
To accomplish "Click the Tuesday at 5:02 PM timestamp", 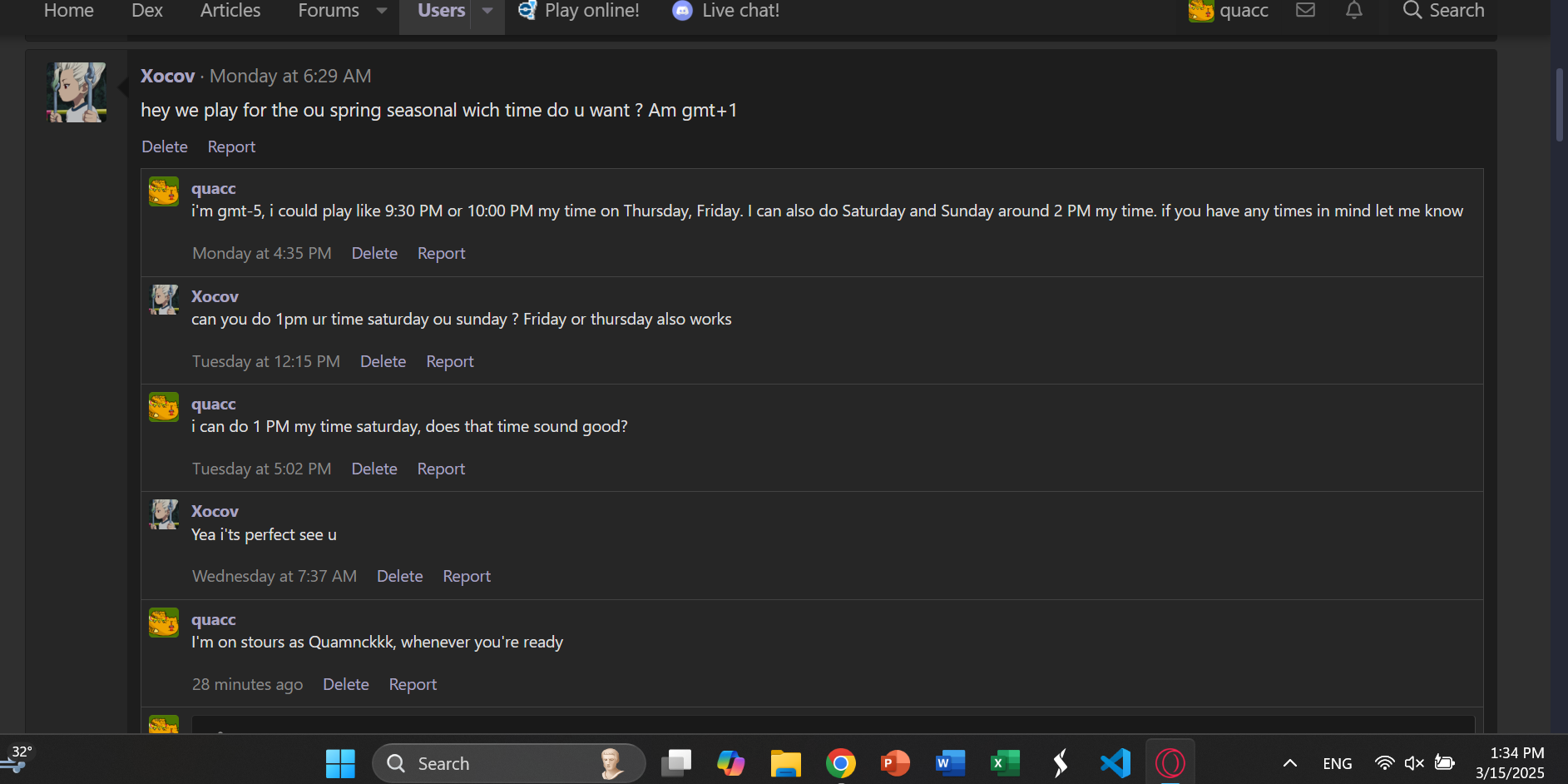I will click(262, 469).
